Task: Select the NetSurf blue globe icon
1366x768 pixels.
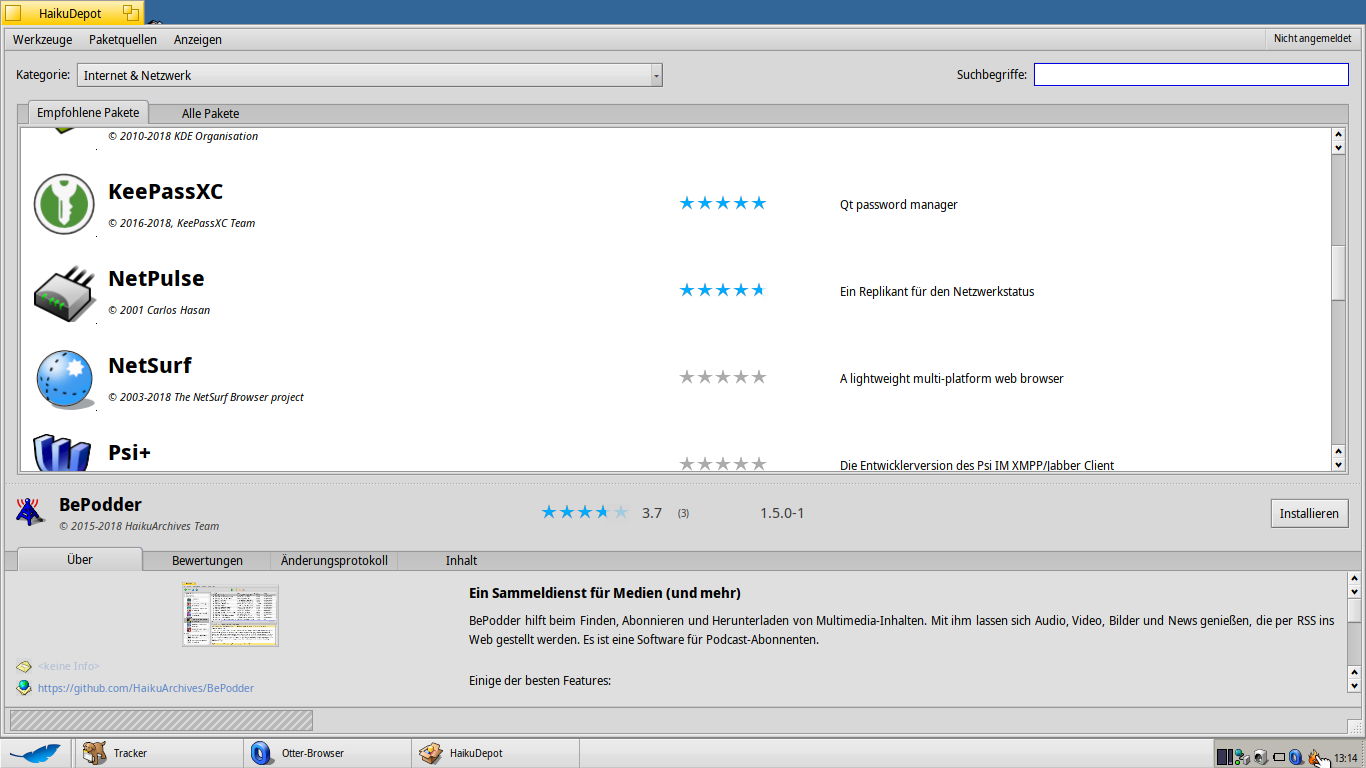Action: [x=65, y=380]
